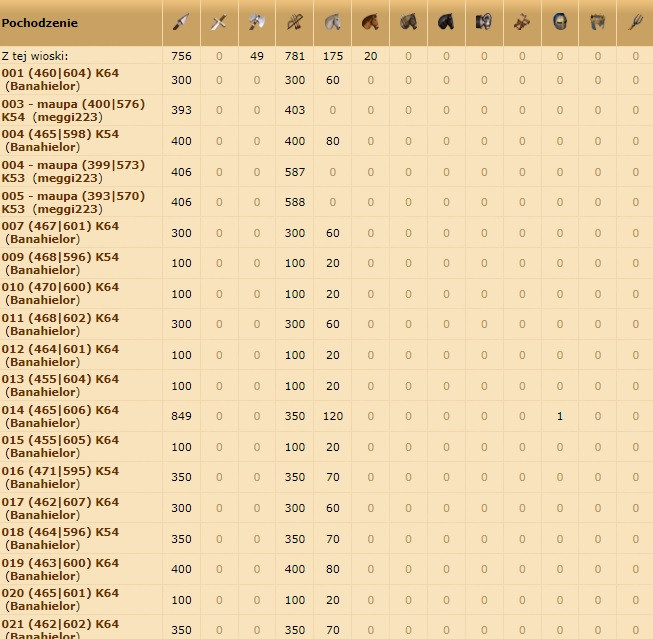Open meggi223 profile under 005 - maupa
The height and width of the screenshot is (639, 653).
pos(67,209)
